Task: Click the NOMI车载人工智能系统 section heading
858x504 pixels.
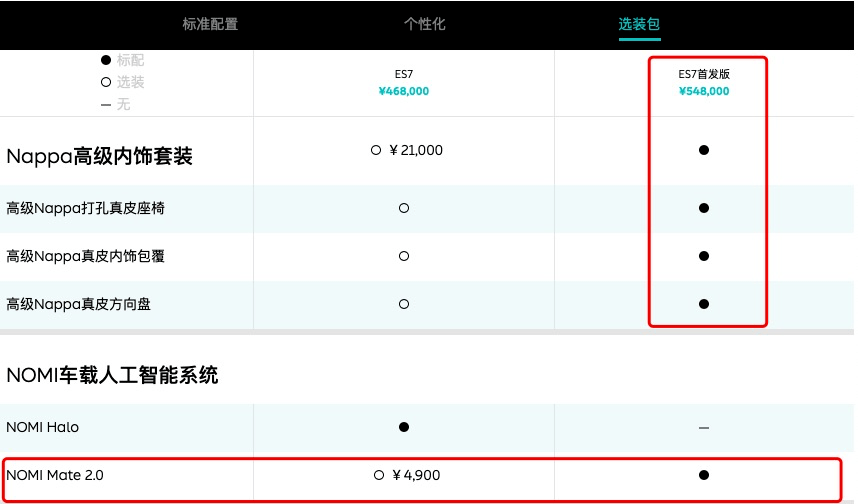Action: [x=112, y=375]
